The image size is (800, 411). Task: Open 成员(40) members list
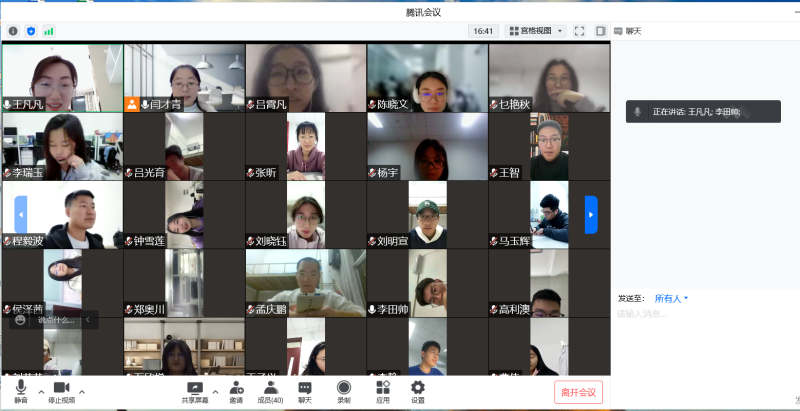coord(270,390)
